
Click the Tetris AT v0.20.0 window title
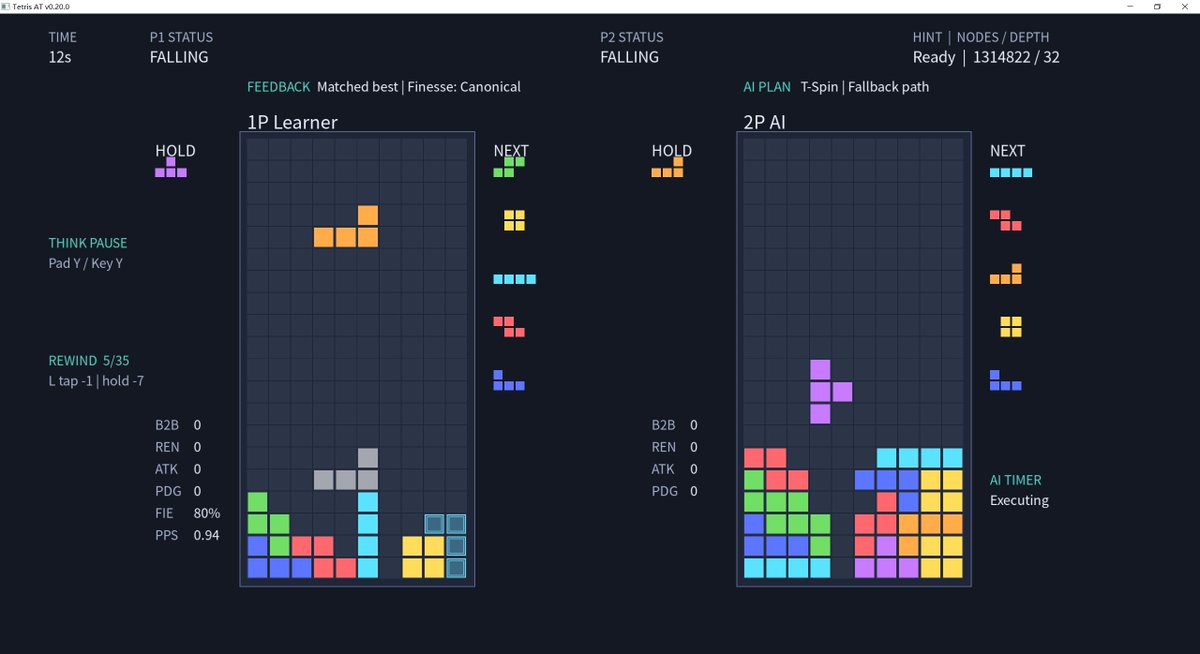click(41, 6)
